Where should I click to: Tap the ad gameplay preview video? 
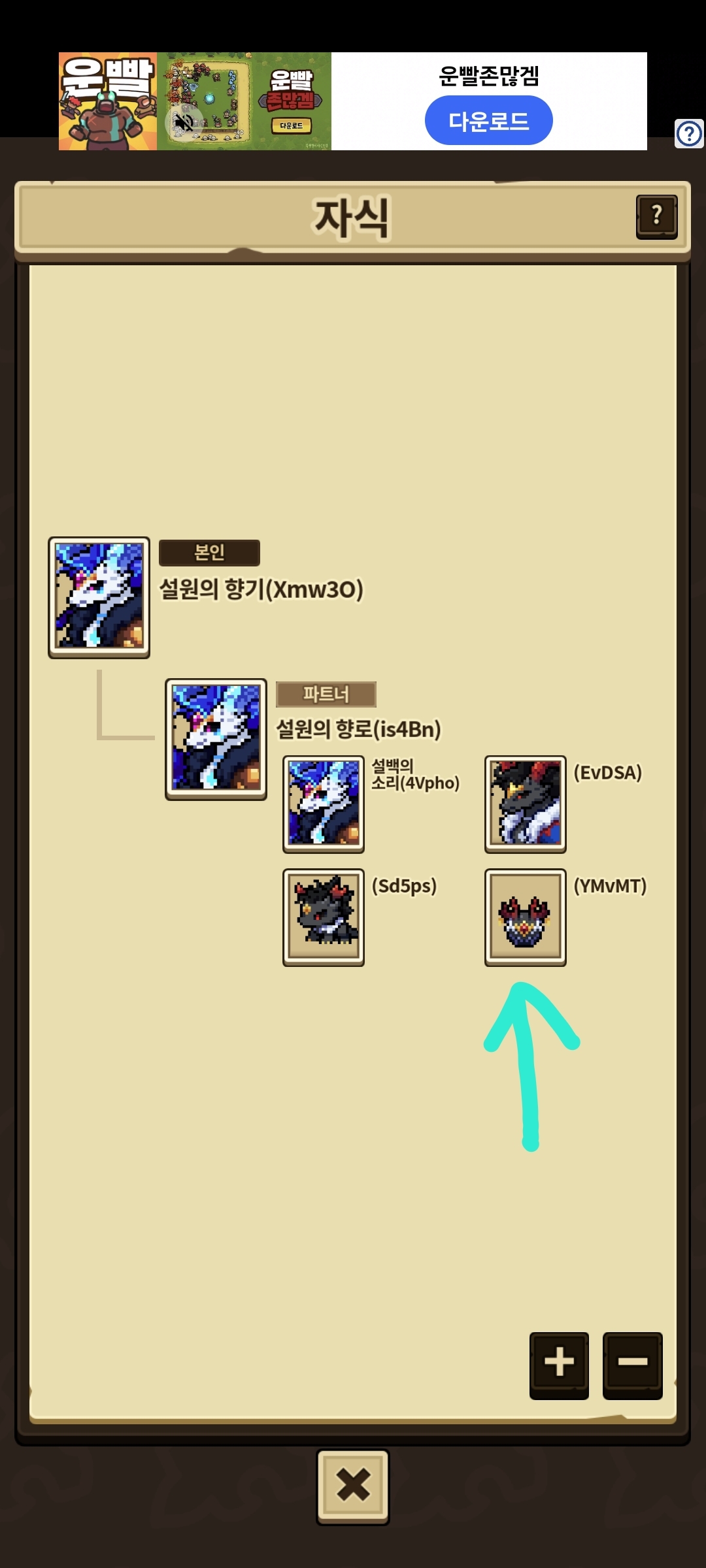coord(244,101)
